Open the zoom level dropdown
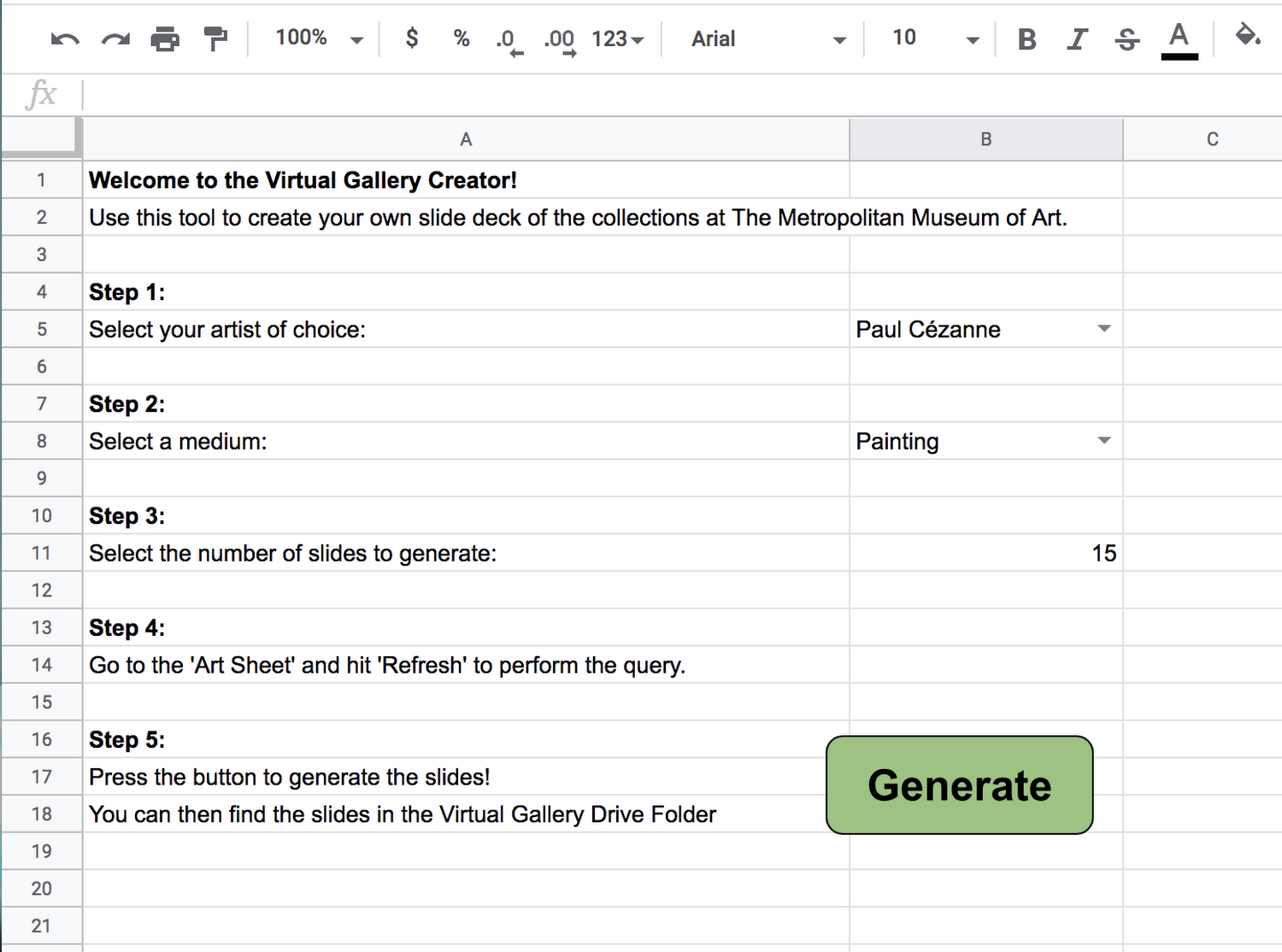Viewport: 1282px width, 952px height. [319, 38]
